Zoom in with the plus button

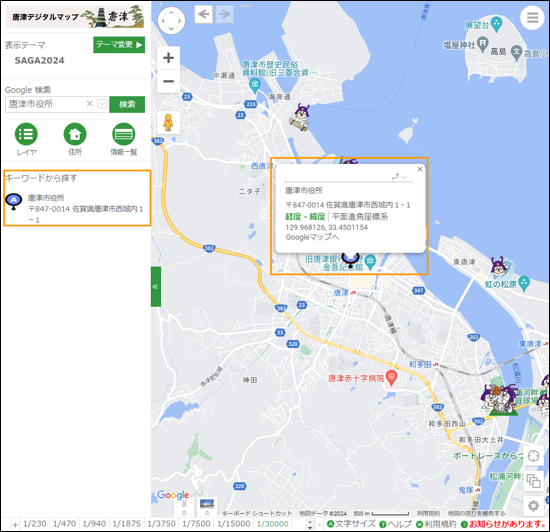point(168,58)
